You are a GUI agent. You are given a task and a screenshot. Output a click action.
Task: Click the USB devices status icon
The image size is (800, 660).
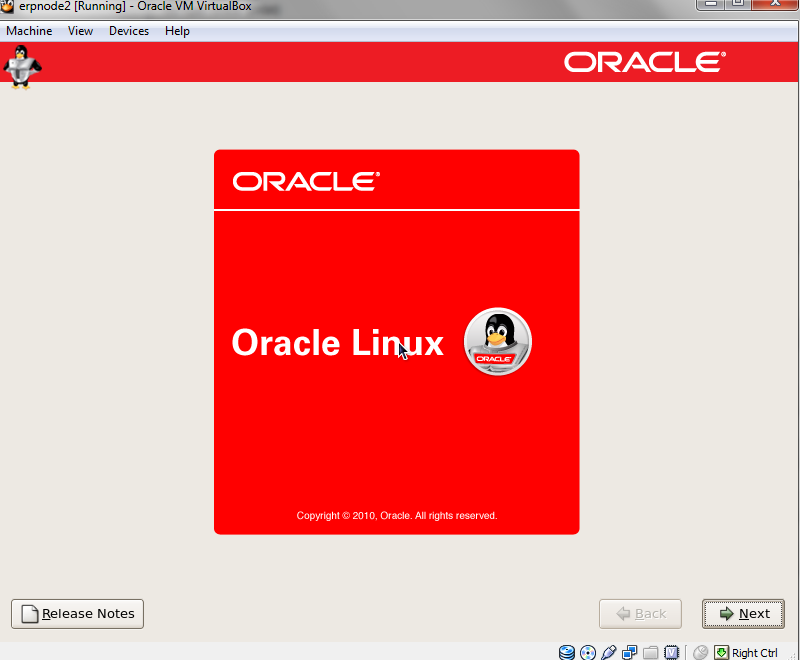pyautogui.click(x=609, y=653)
